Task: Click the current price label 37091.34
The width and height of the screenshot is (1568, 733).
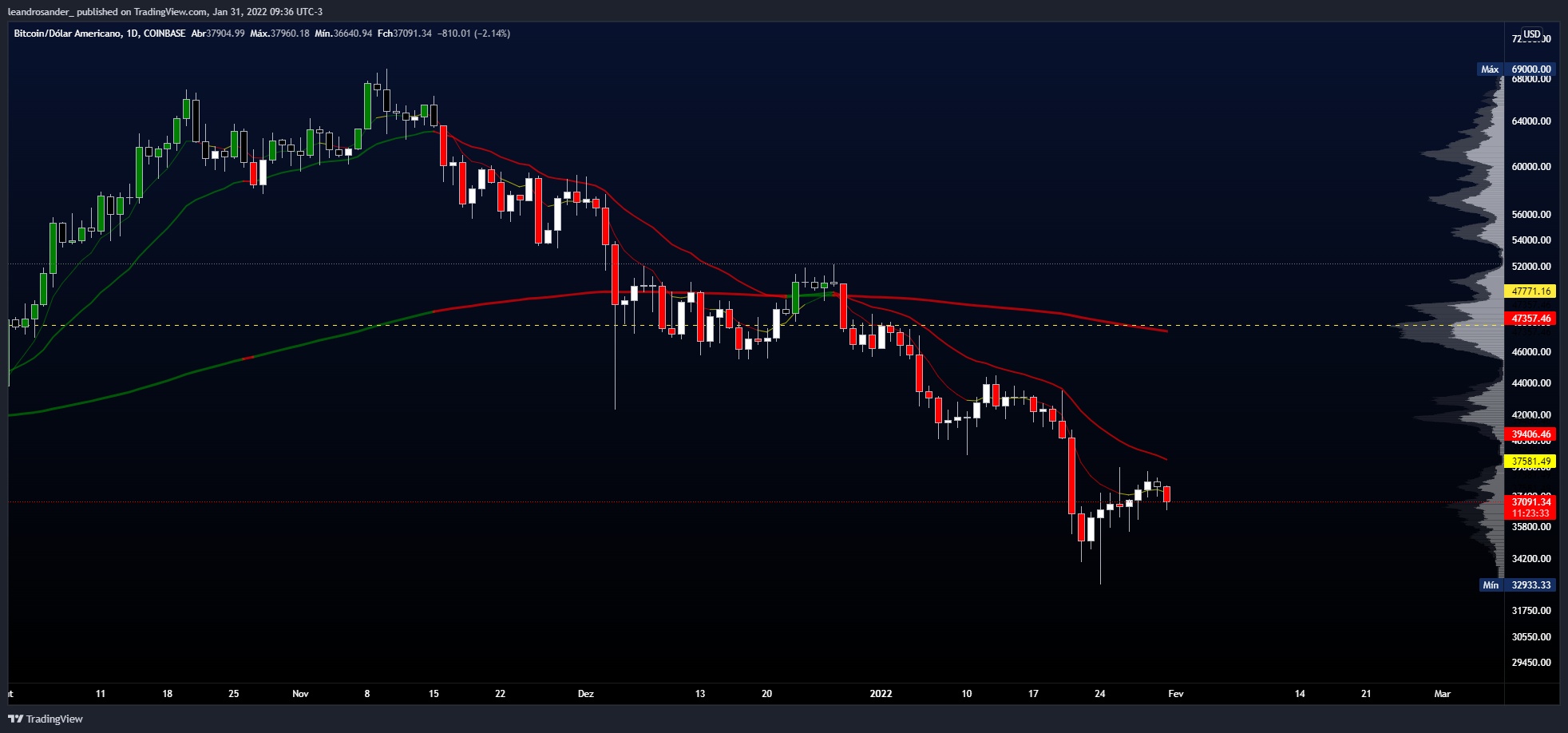Action: 1530,502
